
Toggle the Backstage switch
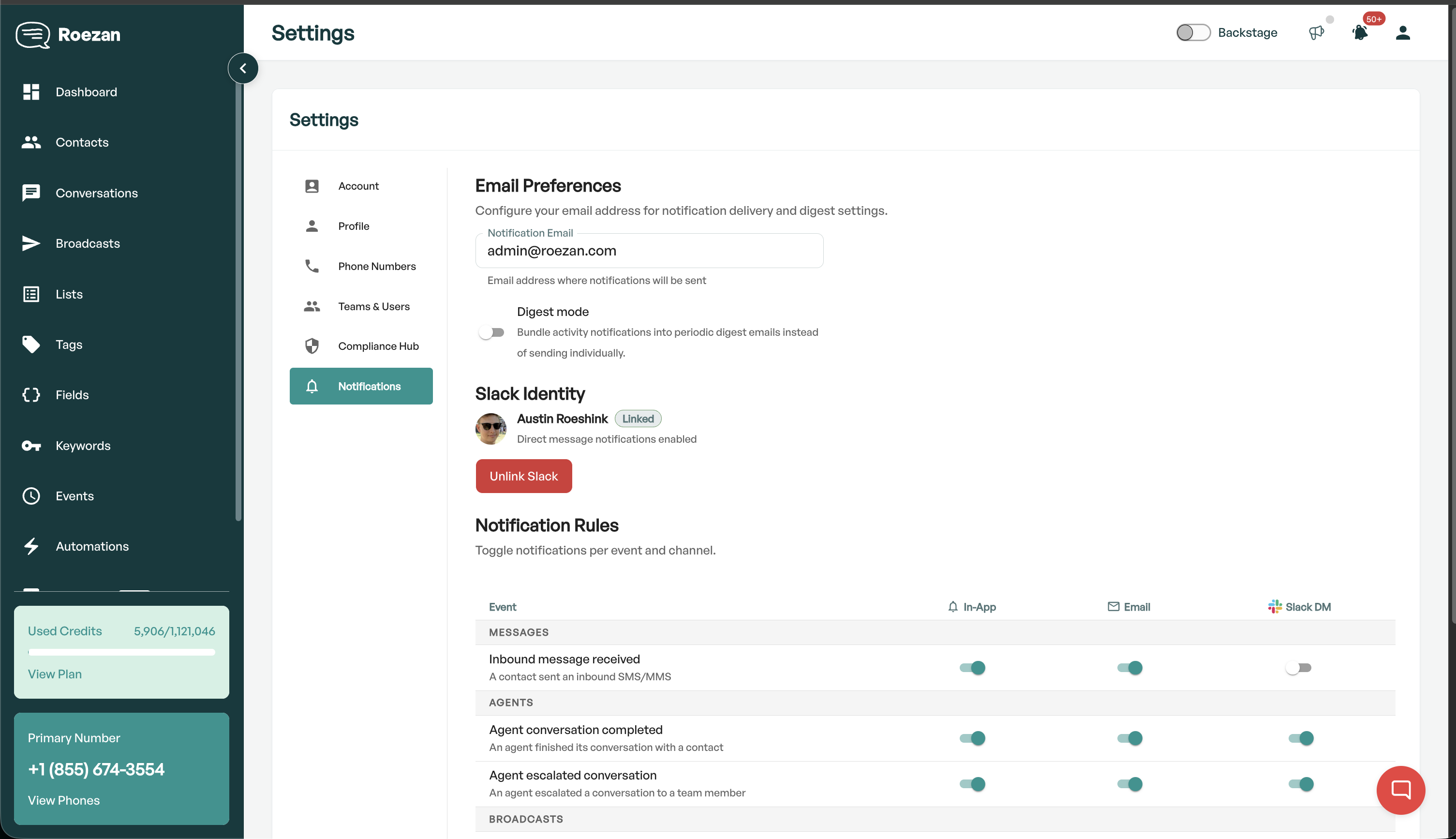pyautogui.click(x=1193, y=33)
